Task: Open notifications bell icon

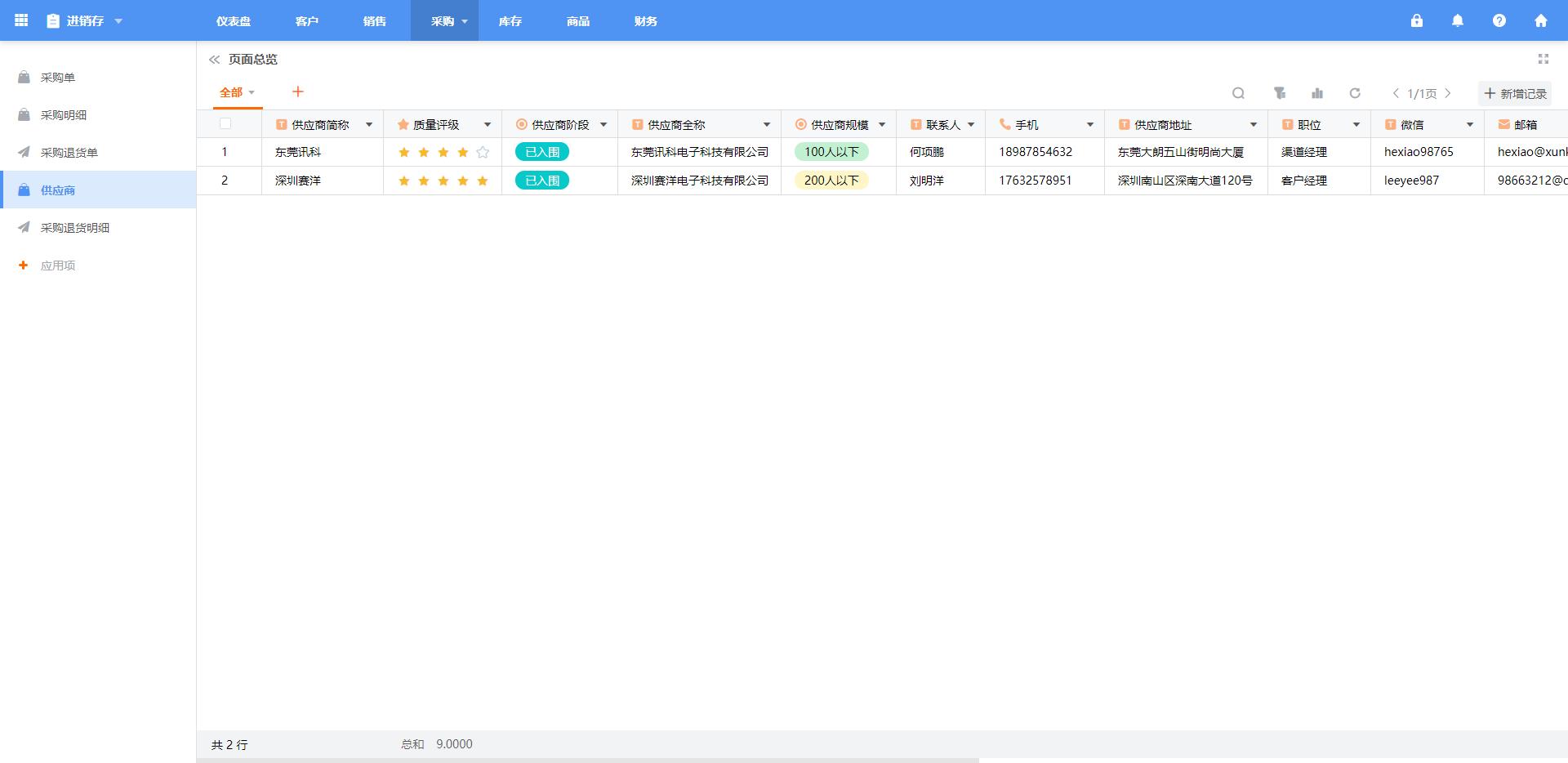Action: click(1458, 20)
